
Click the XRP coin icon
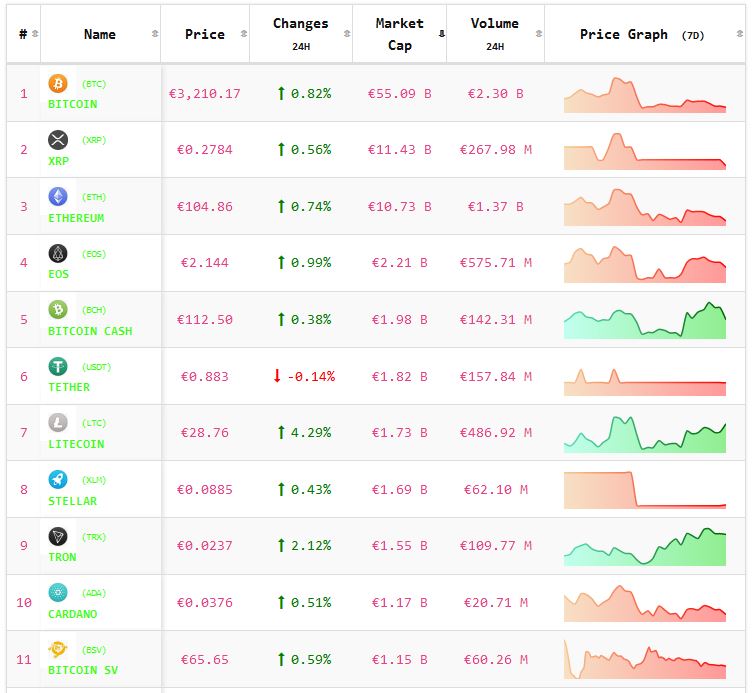click(57, 139)
